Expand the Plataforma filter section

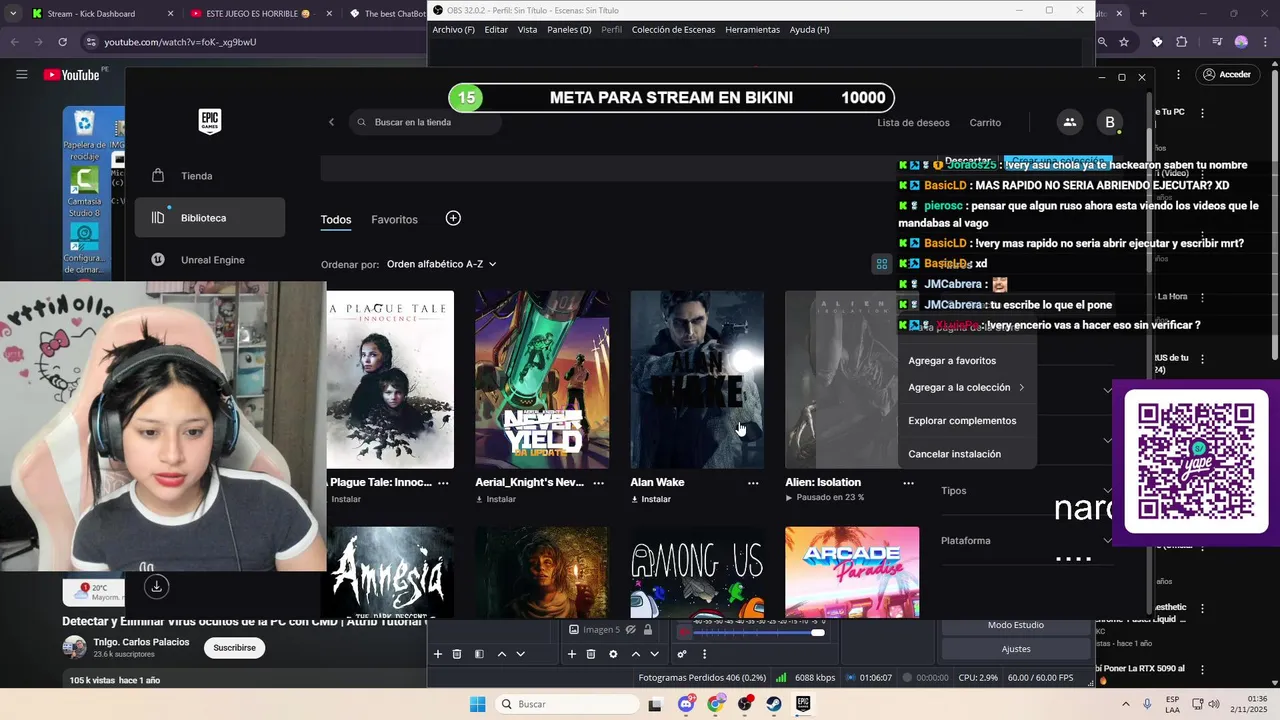click(x=1027, y=541)
